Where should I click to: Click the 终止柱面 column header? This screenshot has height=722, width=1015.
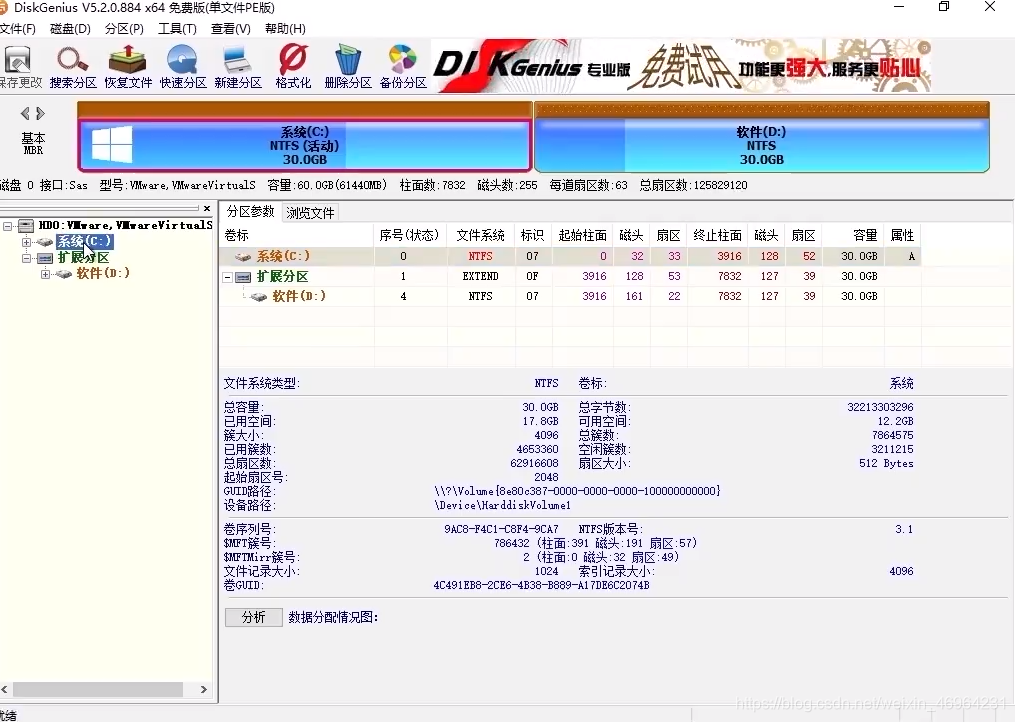click(717, 235)
